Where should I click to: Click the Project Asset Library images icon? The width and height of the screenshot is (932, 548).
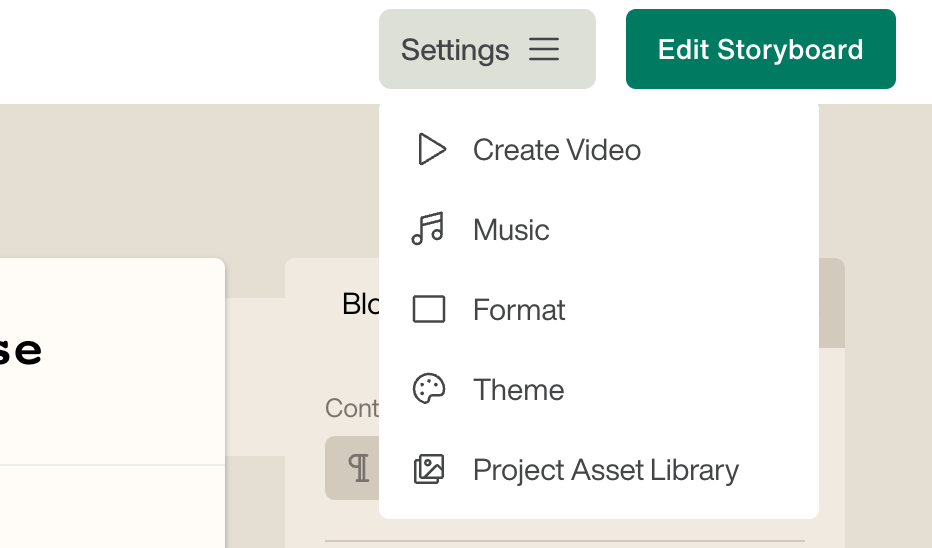coord(429,469)
